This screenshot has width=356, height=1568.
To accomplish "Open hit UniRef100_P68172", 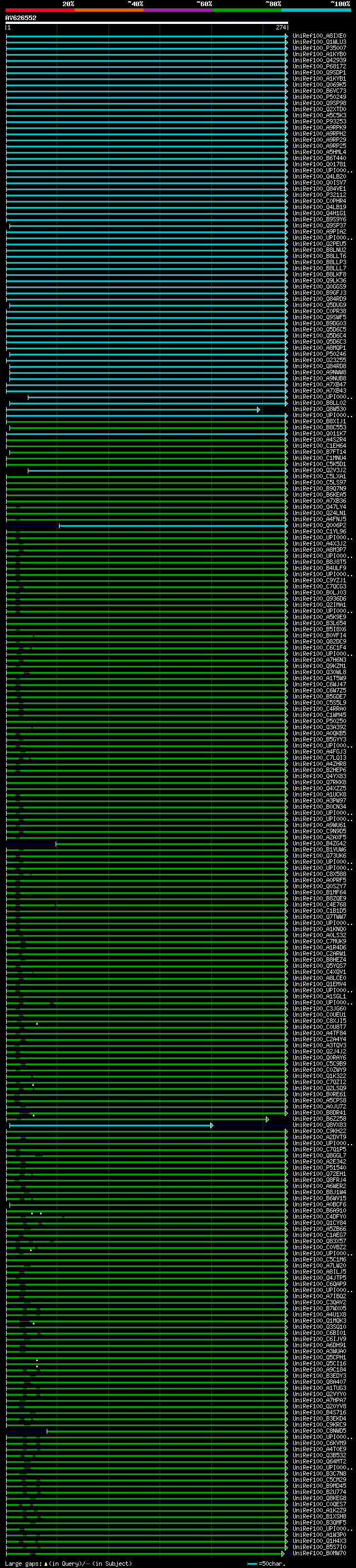I will 319,66.
